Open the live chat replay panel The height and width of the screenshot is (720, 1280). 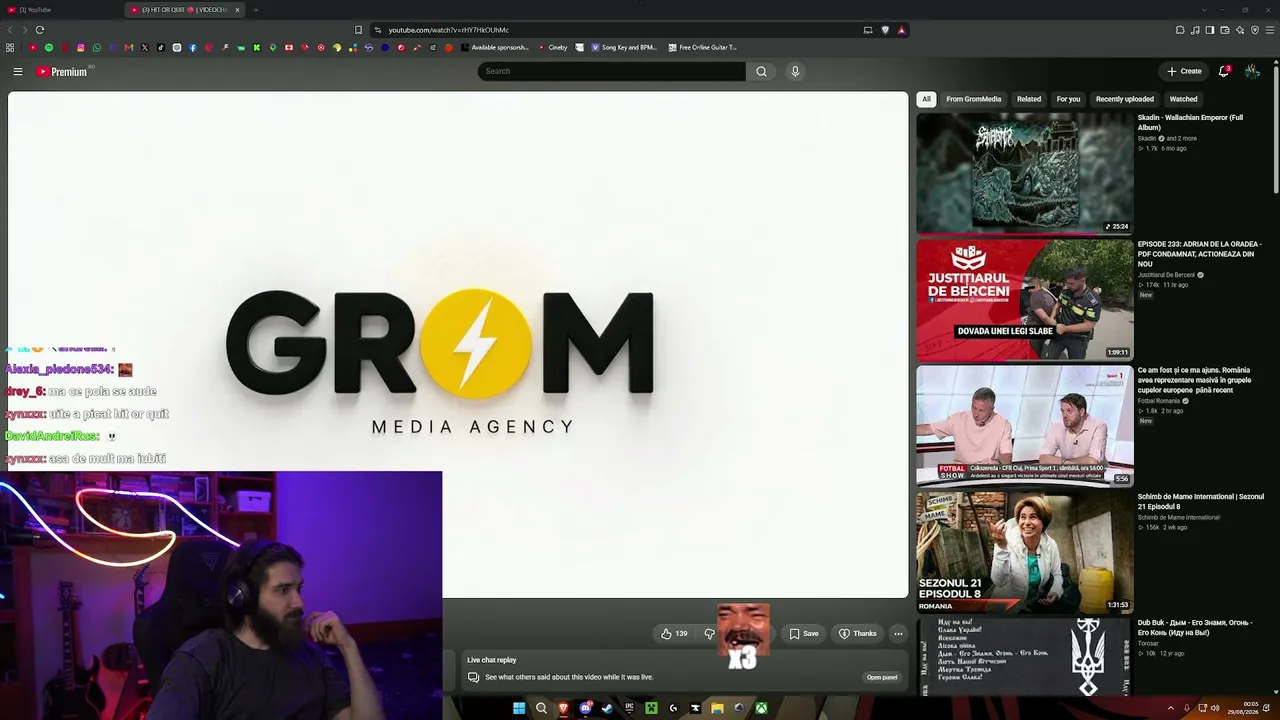pos(881,677)
